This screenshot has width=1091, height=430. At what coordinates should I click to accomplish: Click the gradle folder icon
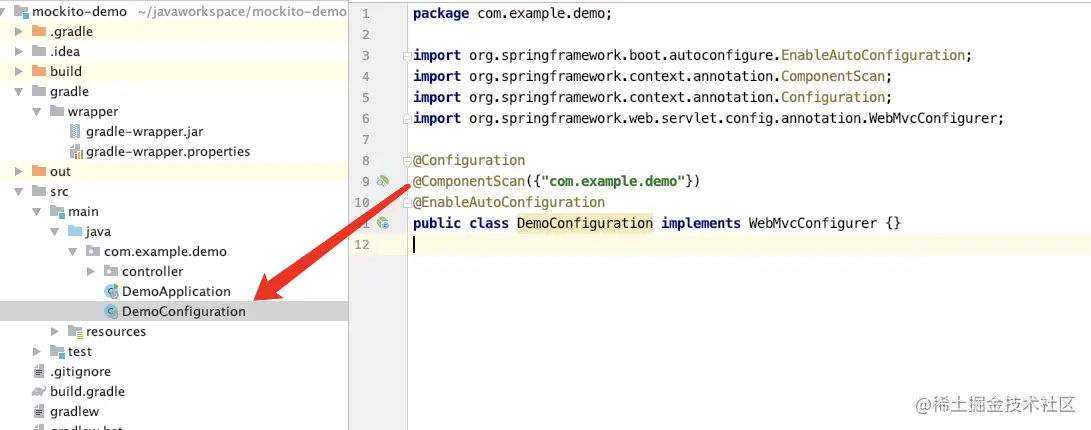[x=39, y=91]
